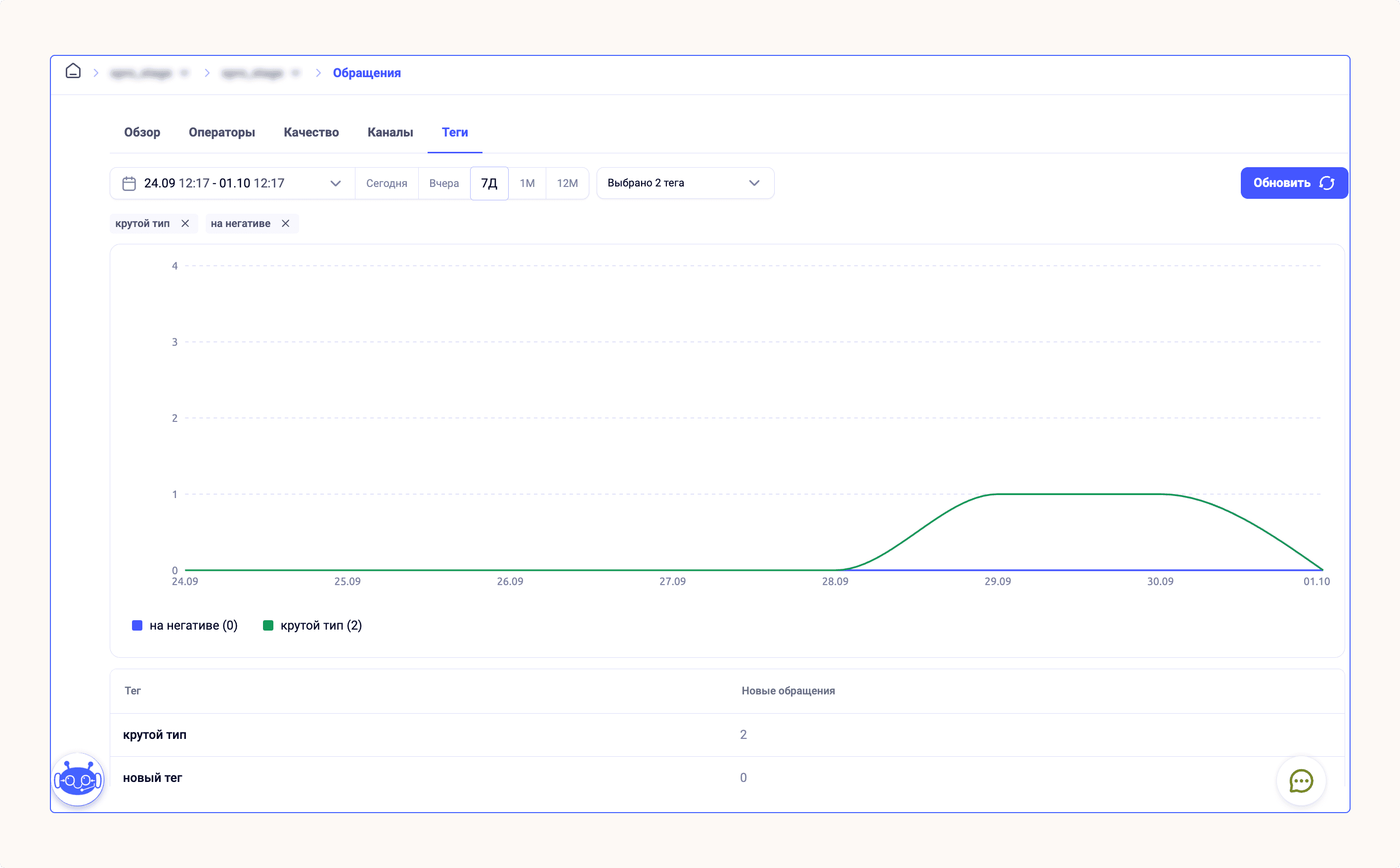Select the Теги tab
Screen dimensions: 1400x868
pyautogui.click(x=454, y=133)
